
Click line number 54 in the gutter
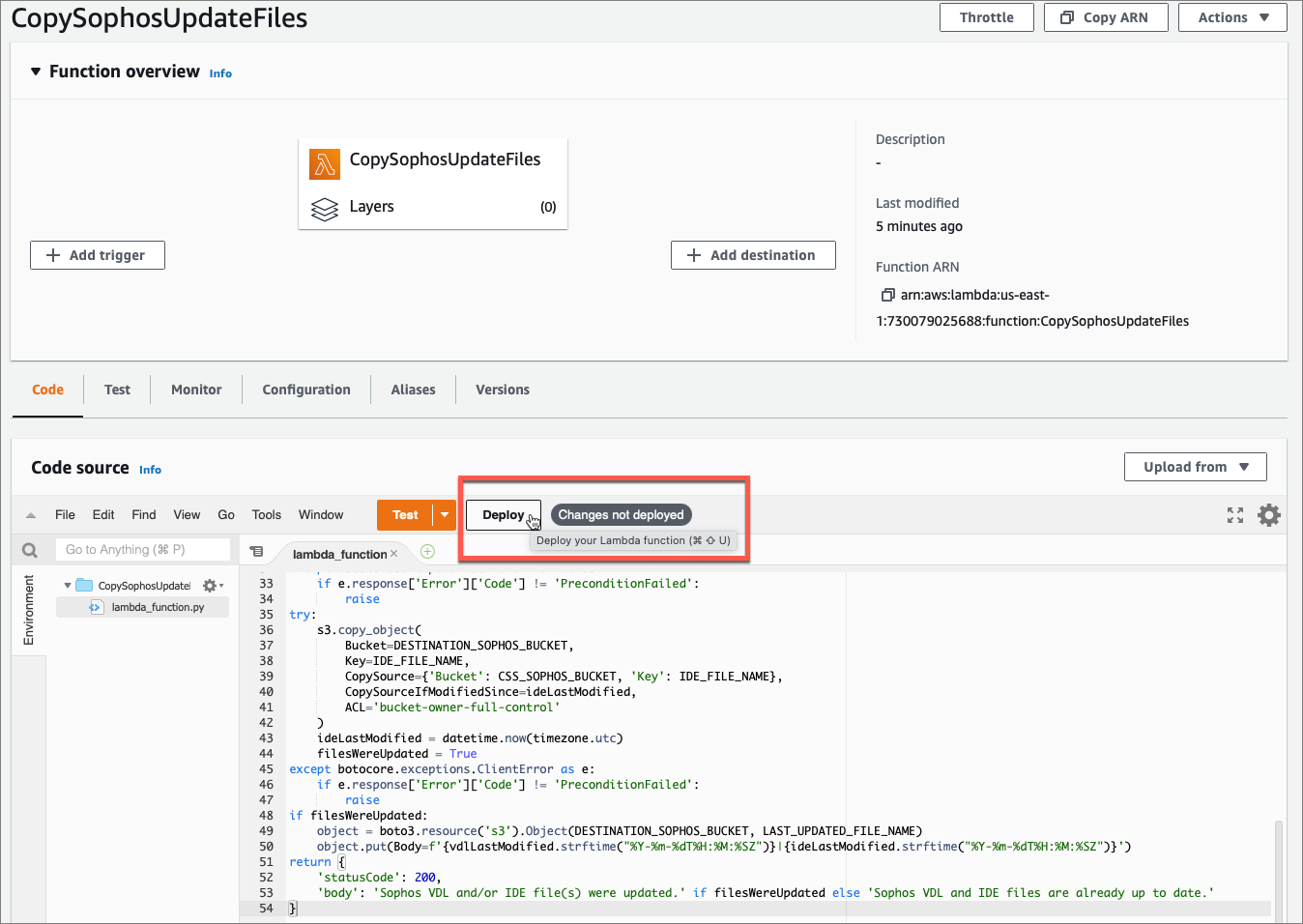click(x=267, y=909)
